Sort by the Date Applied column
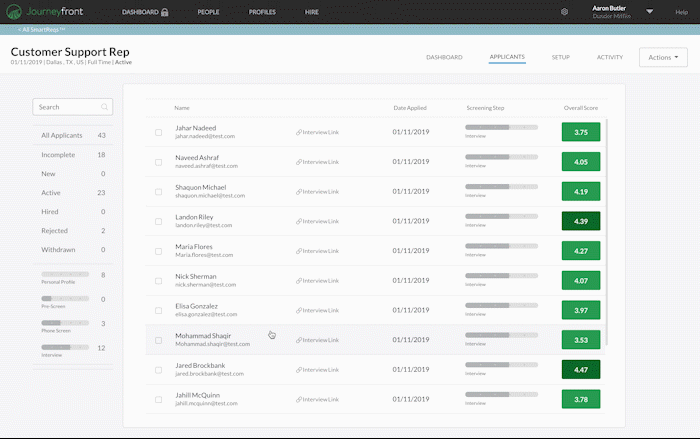The height and width of the screenshot is (439, 700). (x=410, y=108)
